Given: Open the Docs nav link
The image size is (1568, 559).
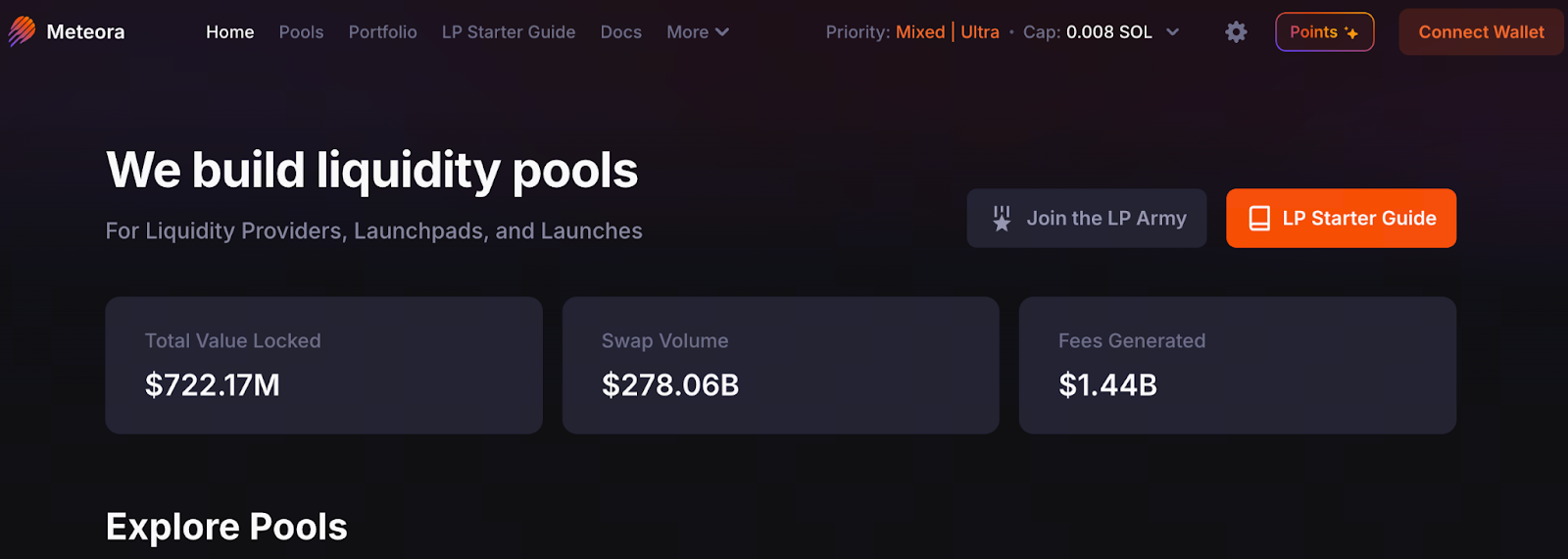Looking at the screenshot, I should [x=621, y=32].
